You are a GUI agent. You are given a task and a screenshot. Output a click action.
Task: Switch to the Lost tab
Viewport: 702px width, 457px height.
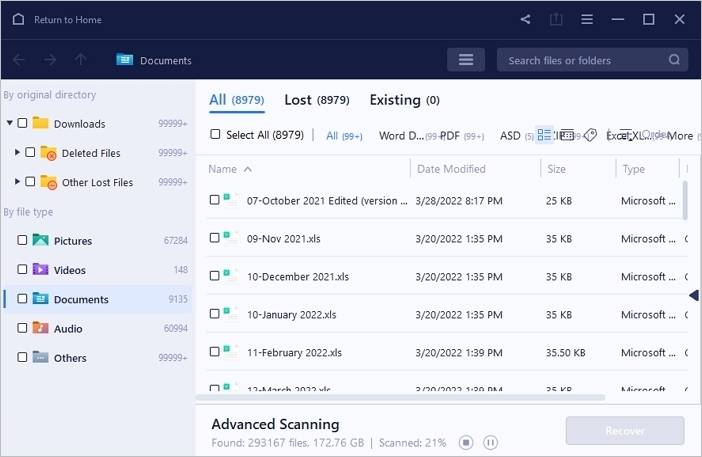point(298,100)
